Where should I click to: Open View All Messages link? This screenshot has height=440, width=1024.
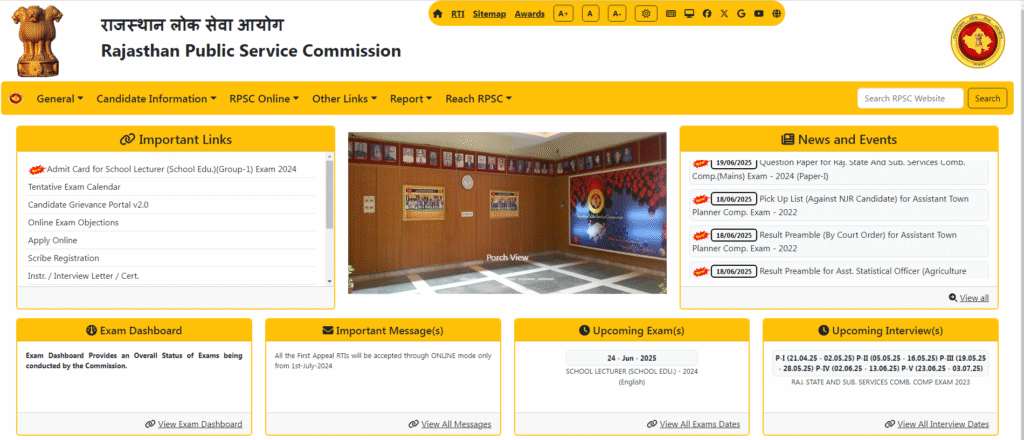tap(456, 424)
